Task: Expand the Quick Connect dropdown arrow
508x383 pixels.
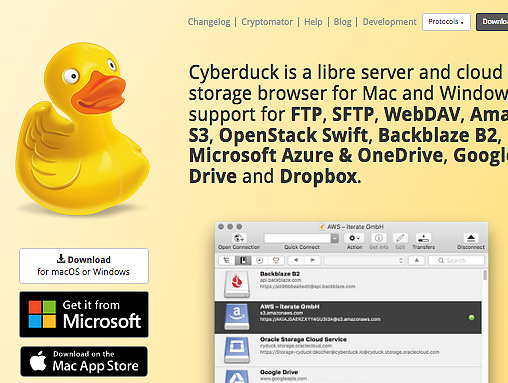Action: [335, 238]
